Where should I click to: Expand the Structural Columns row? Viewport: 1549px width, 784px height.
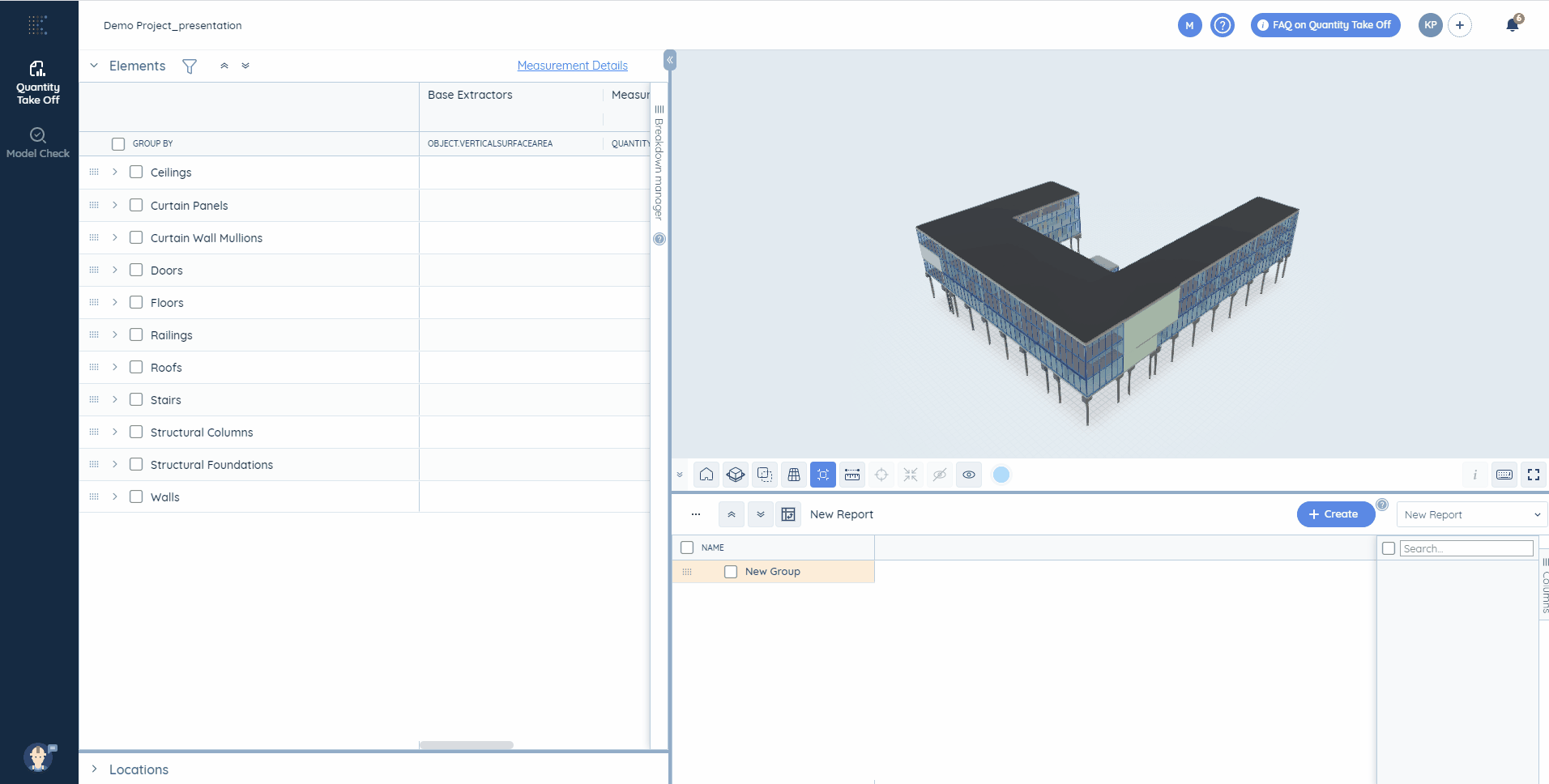click(x=115, y=432)
